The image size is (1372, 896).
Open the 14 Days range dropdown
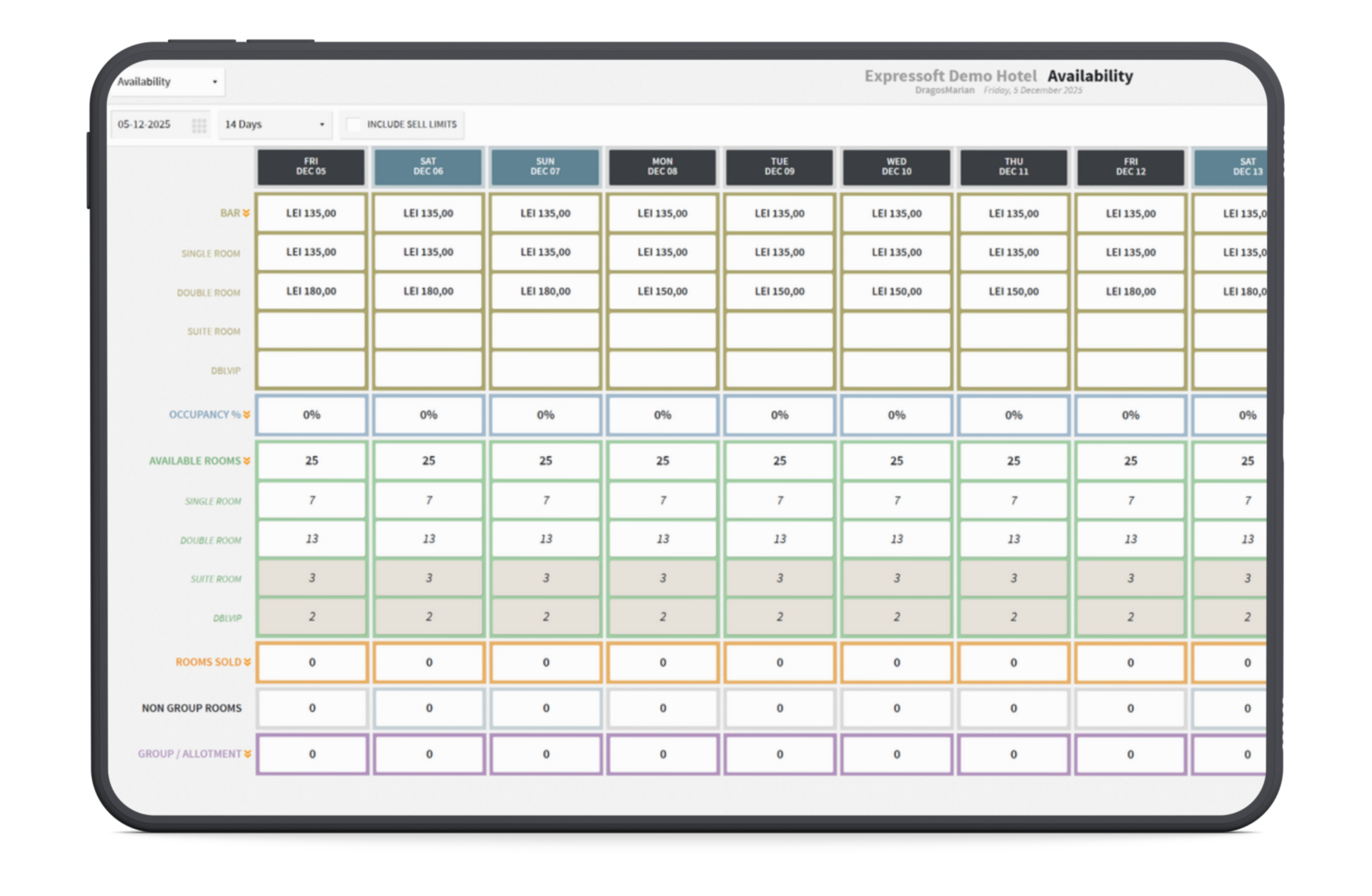coord(274,124)
